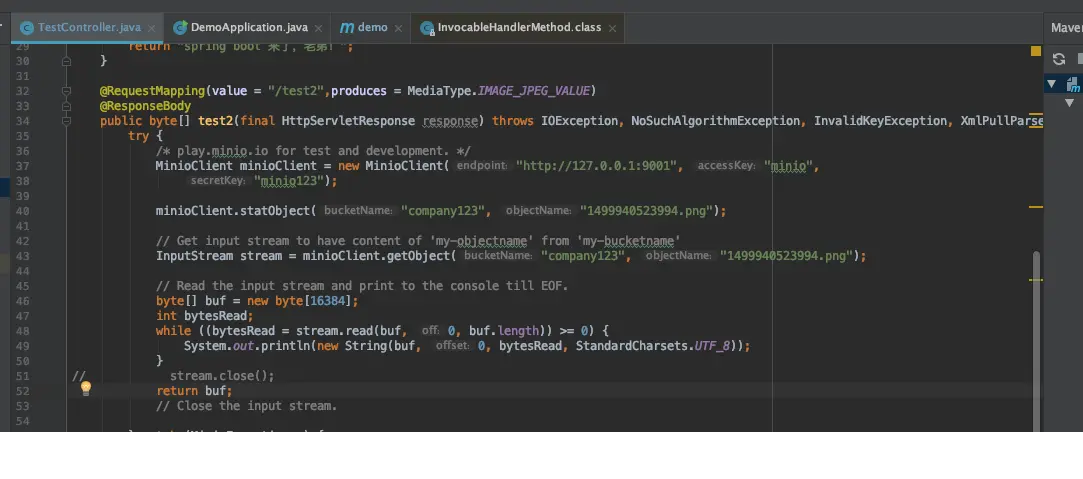Click "company123" on the getObject line

click(x=582, y=256)
